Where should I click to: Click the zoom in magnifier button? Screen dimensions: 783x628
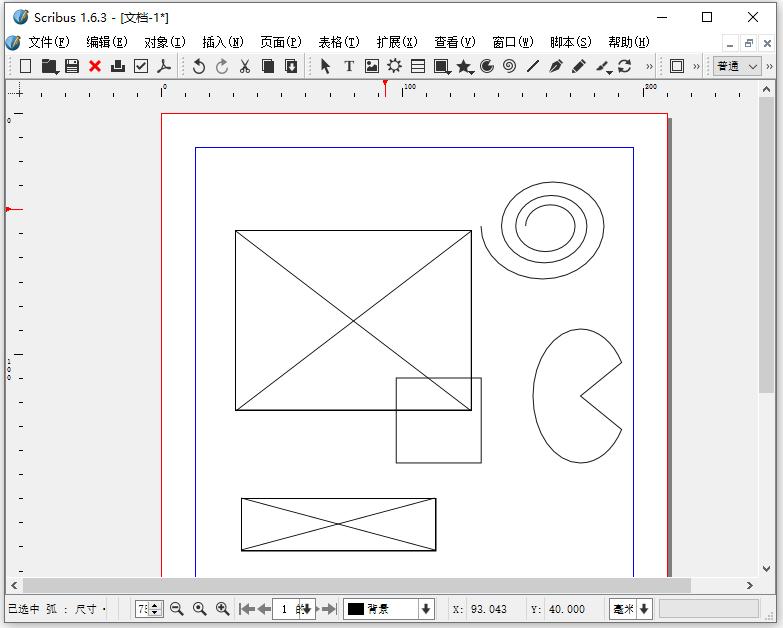222,609
